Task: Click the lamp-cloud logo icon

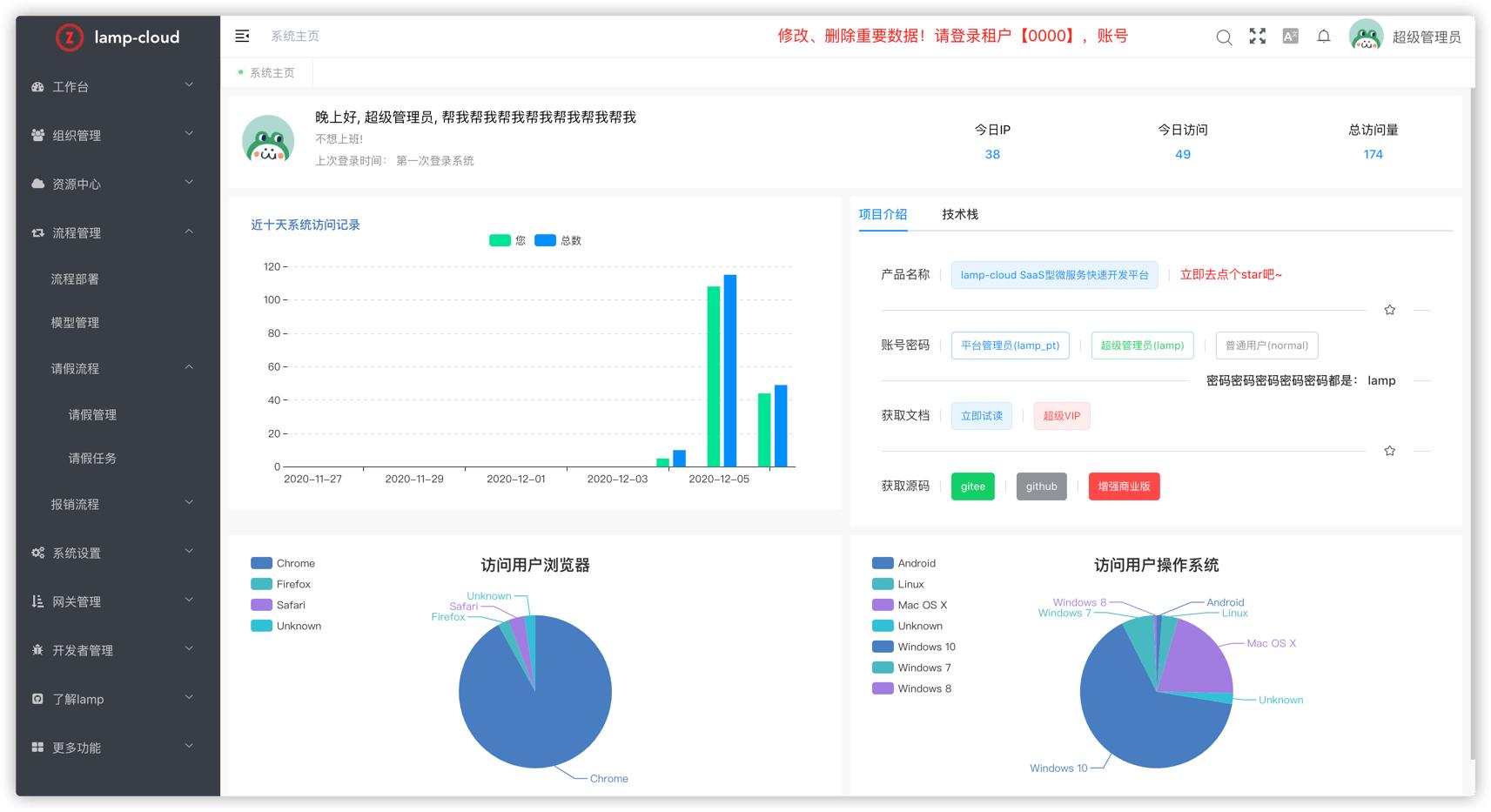Action: coord(70,37)
